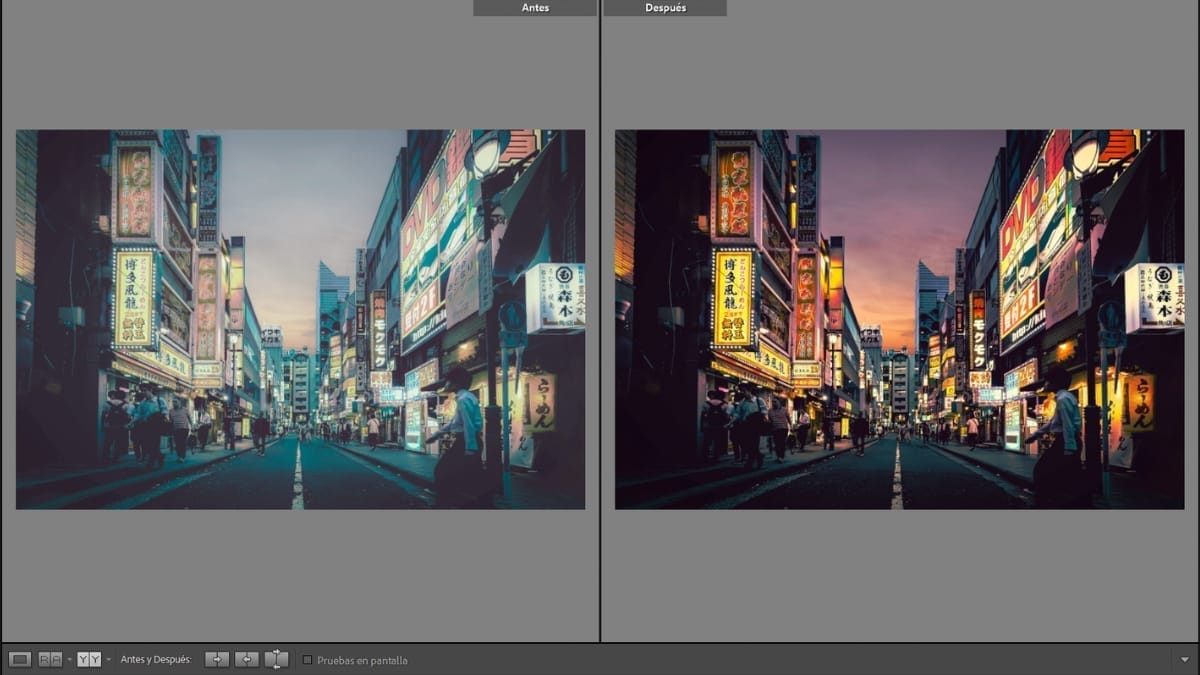The height and width of the screenshot is (675, 1200).
Task: Open dropdown arrow next to R|A icon
Action: (x=69, y=660)
